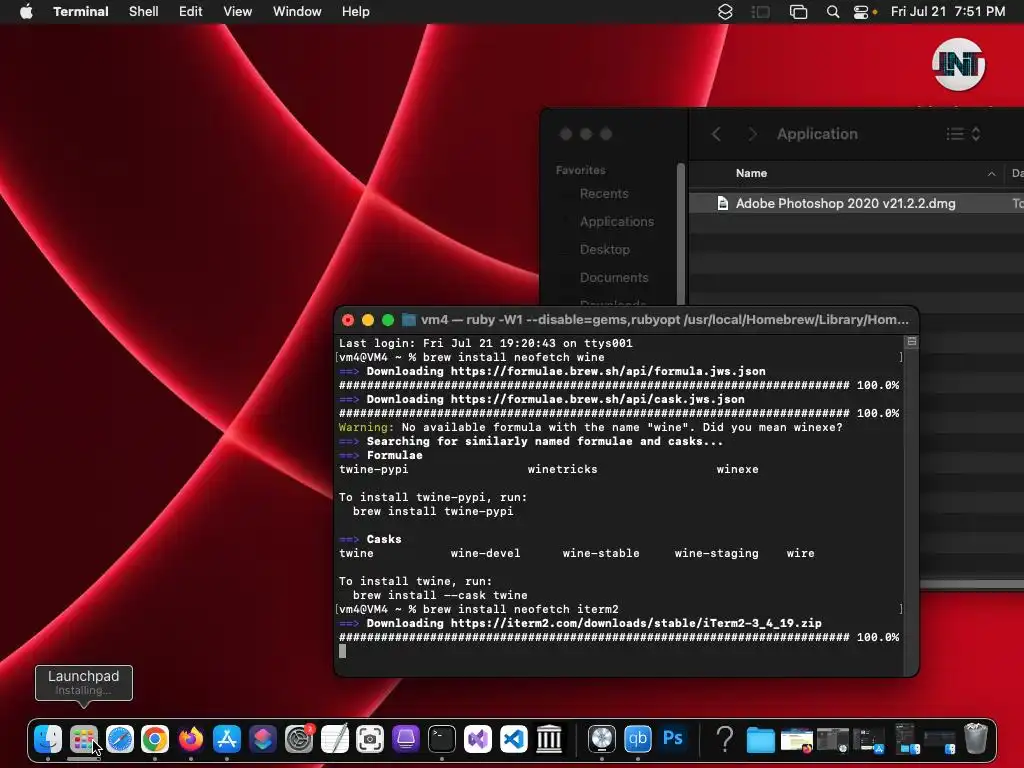Open Documents in Finder sidebar
This screenshot has width=1024, height=768.
click(614, 278)
